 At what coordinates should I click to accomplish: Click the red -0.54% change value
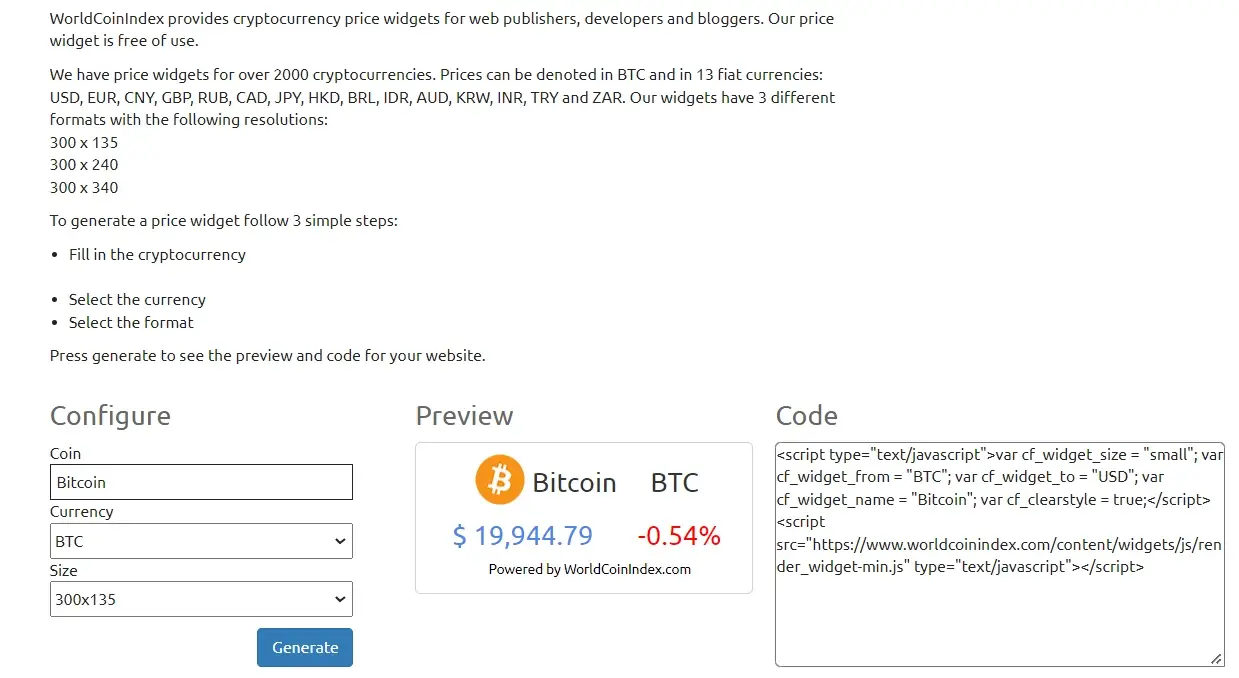[680, 536]
